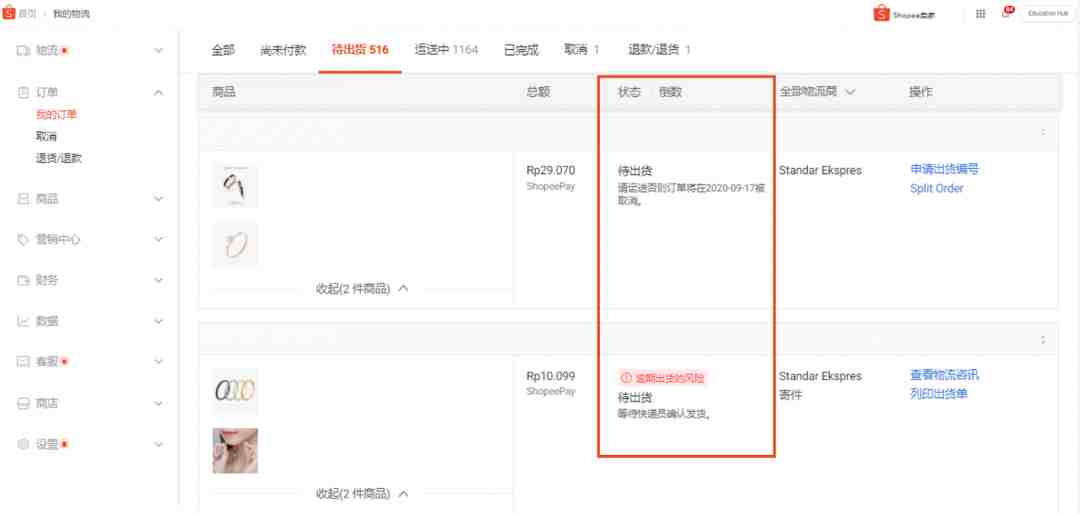Click the 列印出货单 link
Viewport: 1080px width, 513px height.
pos(939,394)
